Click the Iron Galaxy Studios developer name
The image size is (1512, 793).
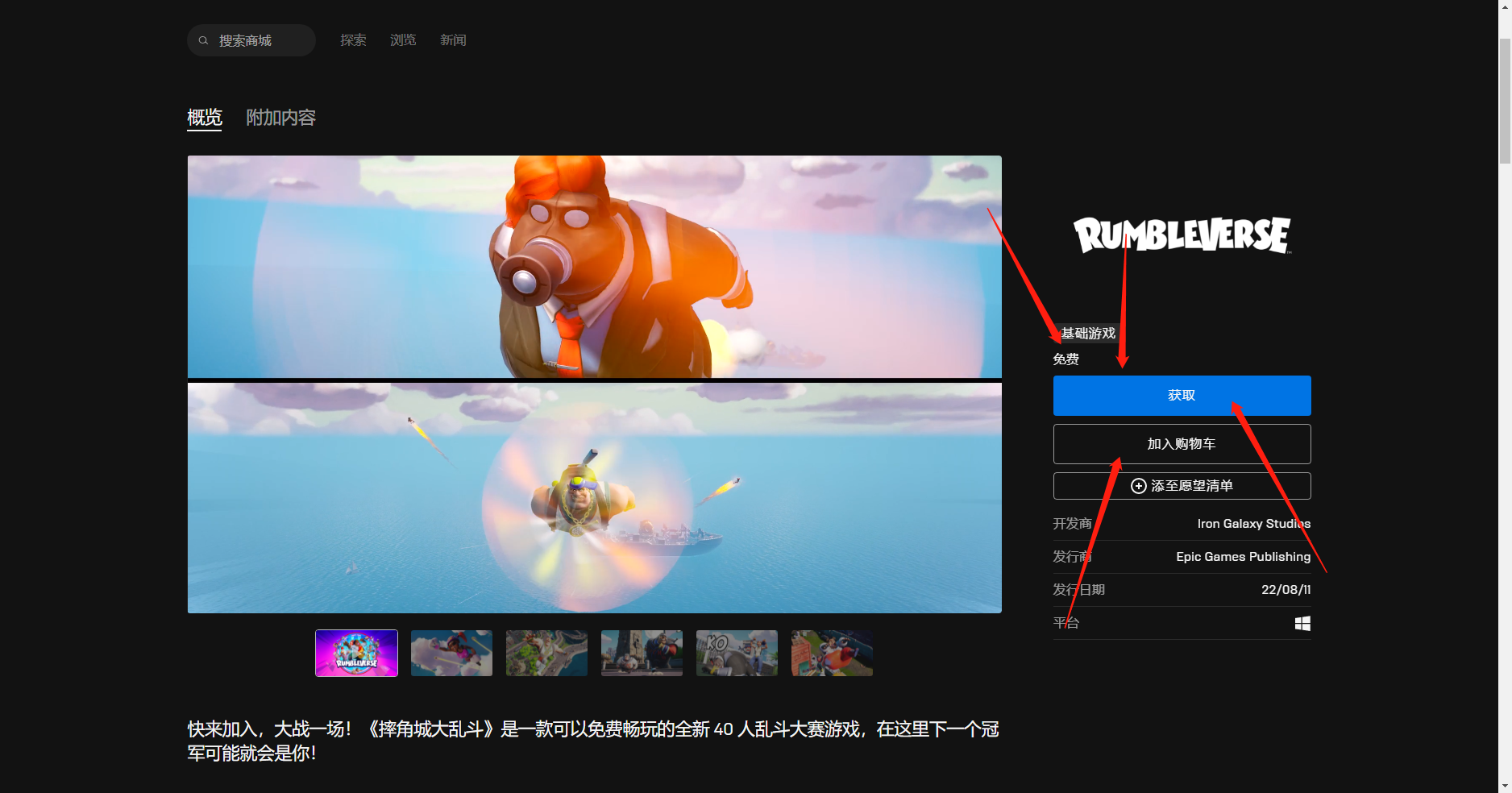click(1253, 524)
